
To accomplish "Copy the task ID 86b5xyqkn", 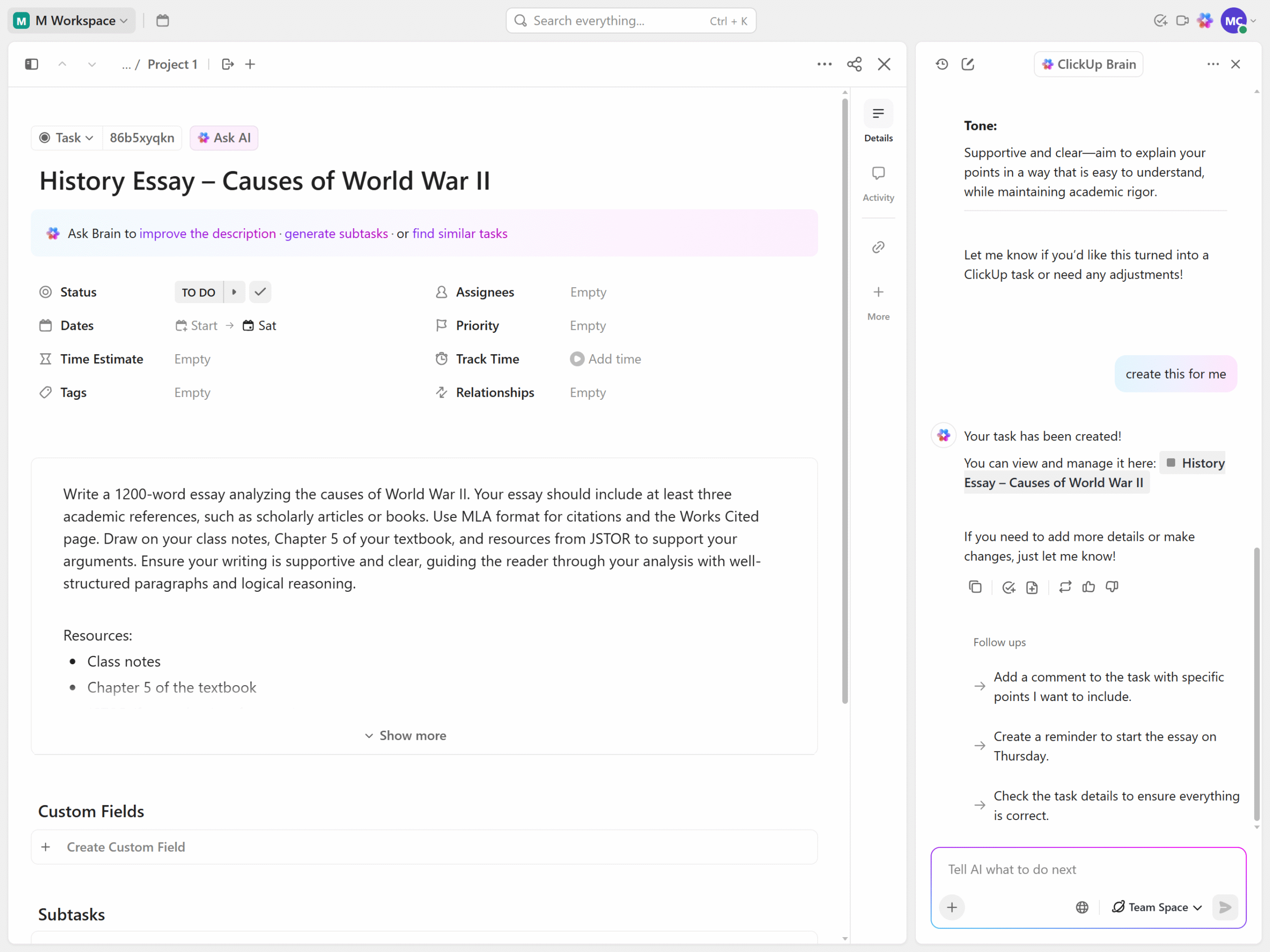I will tap(142, 138).
